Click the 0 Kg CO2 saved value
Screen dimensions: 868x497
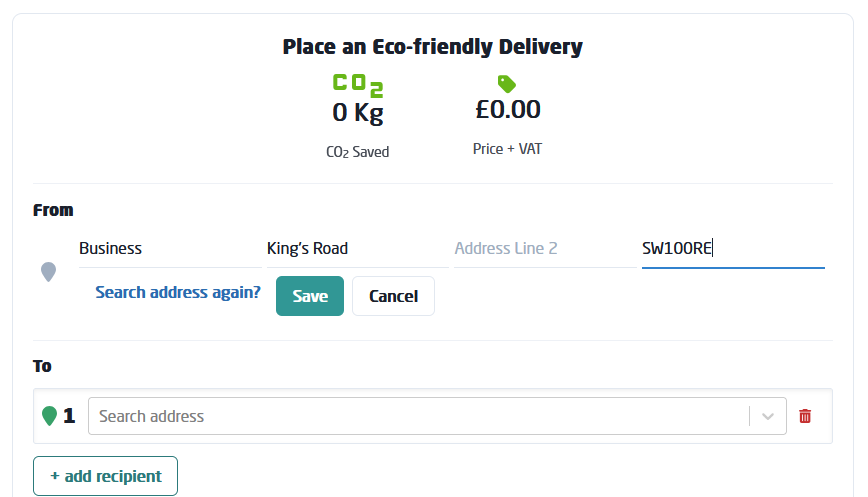pos(357,113)
